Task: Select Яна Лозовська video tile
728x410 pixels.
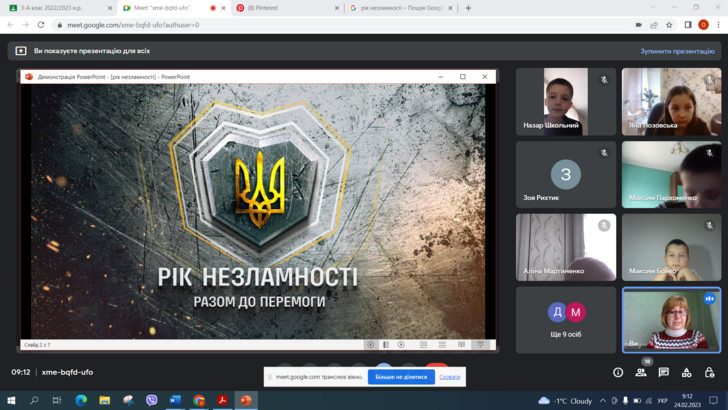Action: 671,102
